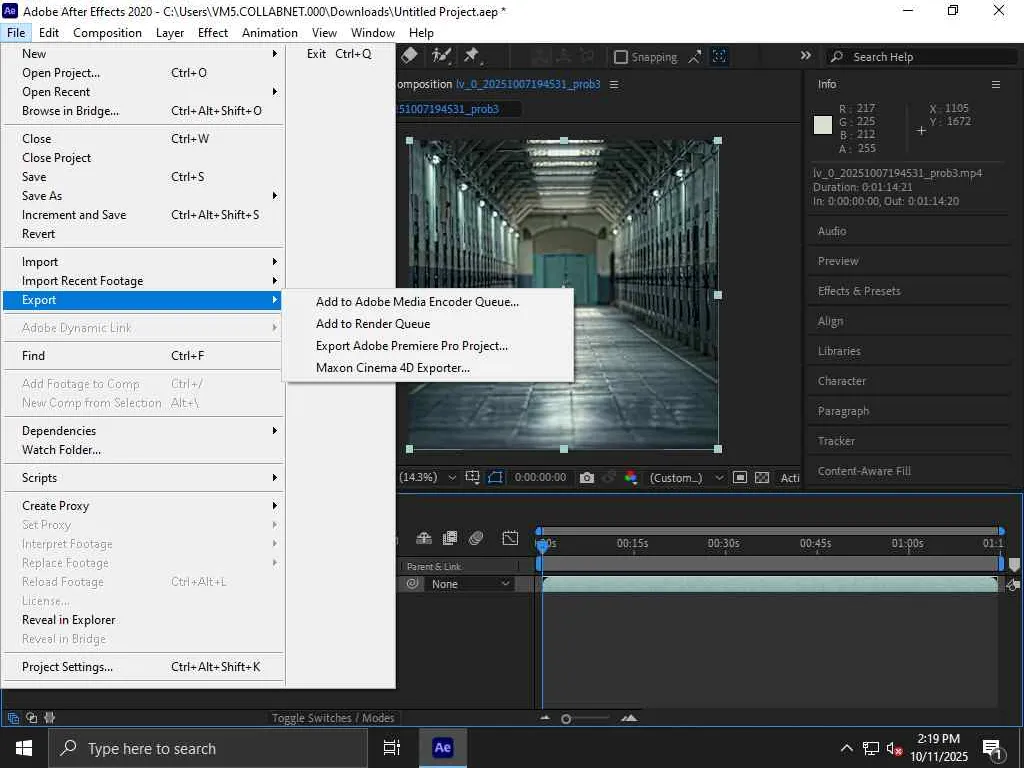Toggle the transparency grid button
This screenshot has width=1024, height=768.
click(x=762, y=478)
